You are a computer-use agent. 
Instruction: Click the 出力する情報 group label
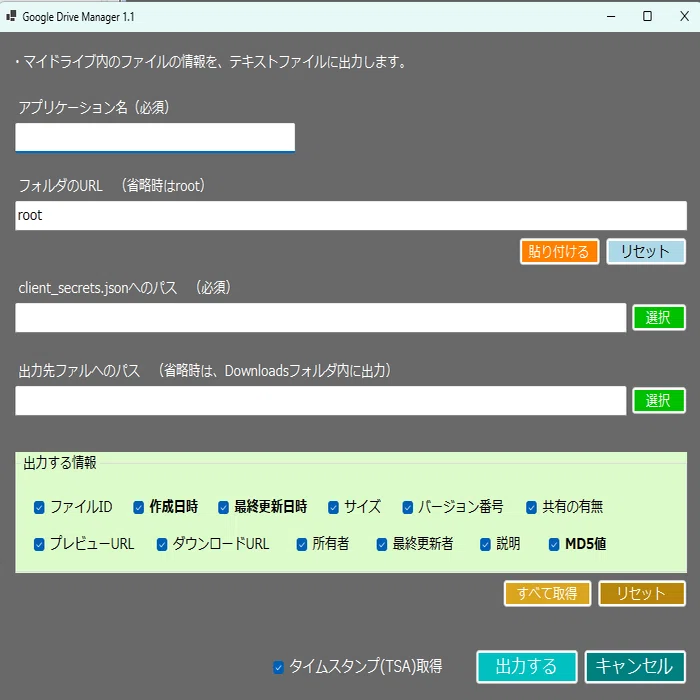(x=60, y=462)
